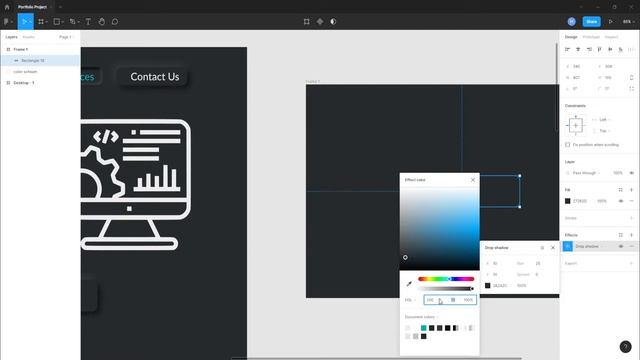The height and width of the screenshot is (360, 640).
Task: Click the opacity slider in color picker
Action: click(x=446, y=289)
